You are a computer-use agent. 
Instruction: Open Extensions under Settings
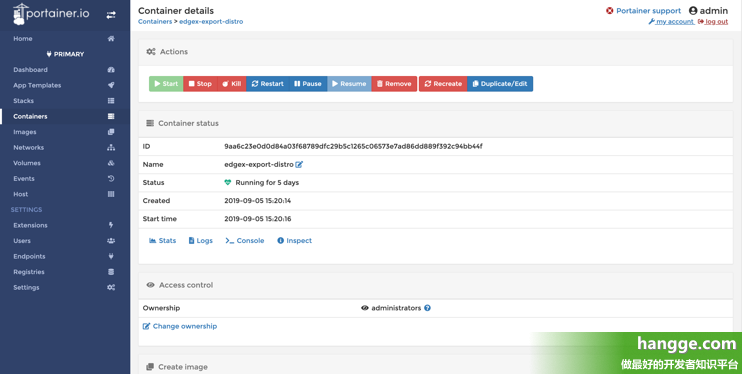pos(30,225)
